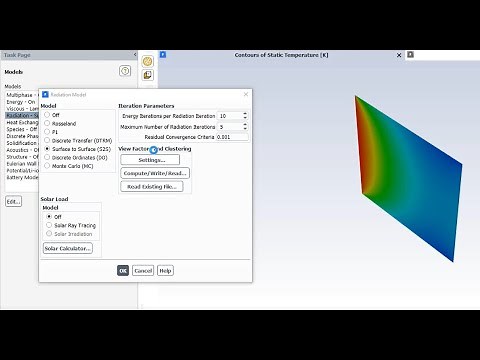Screen dimensions: 480x360
Task: Click the gray icon right of Contours tab close
Action: [410, 55]
